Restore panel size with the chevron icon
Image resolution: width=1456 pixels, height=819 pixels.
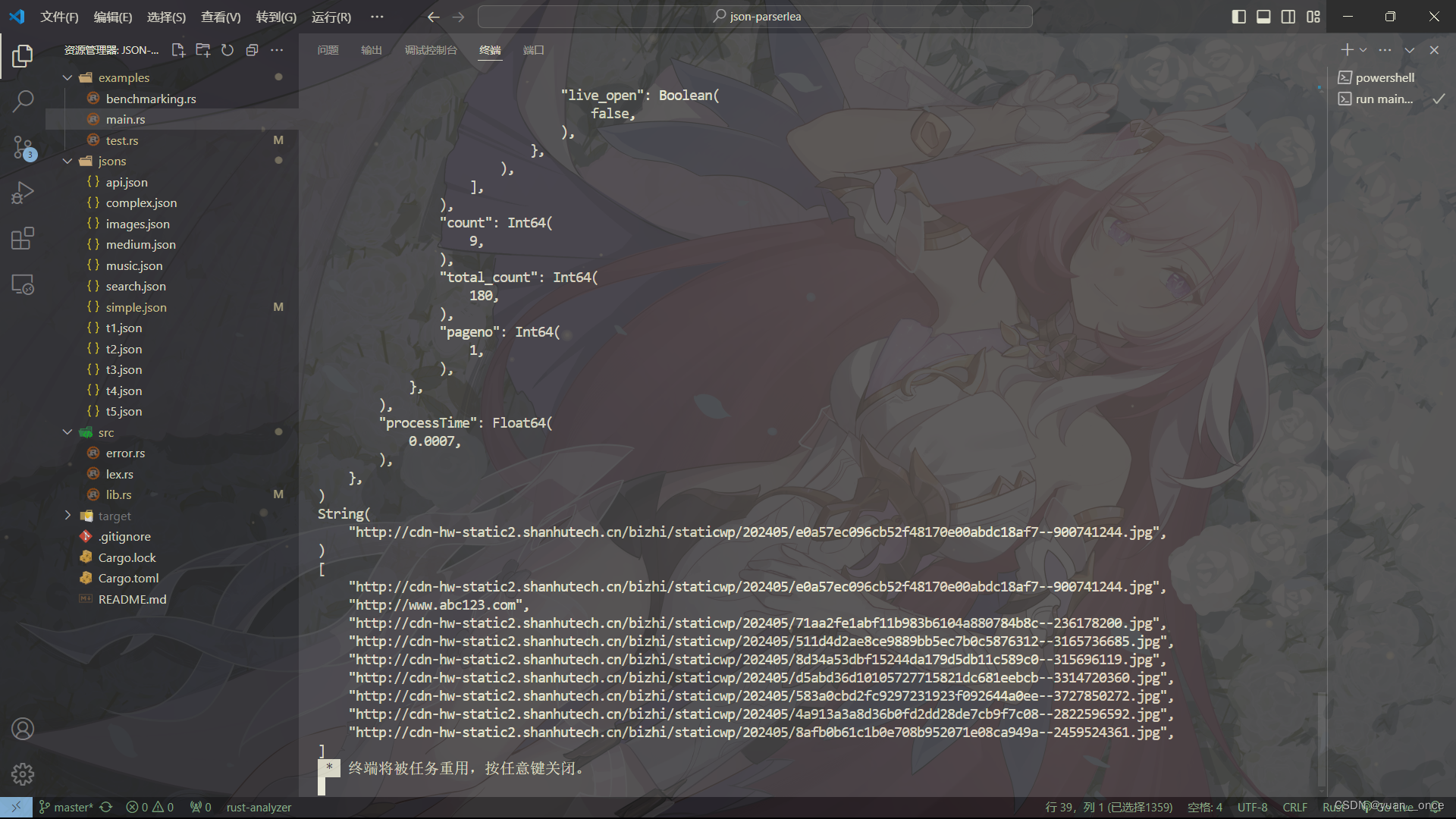(x=1410, y=50)
